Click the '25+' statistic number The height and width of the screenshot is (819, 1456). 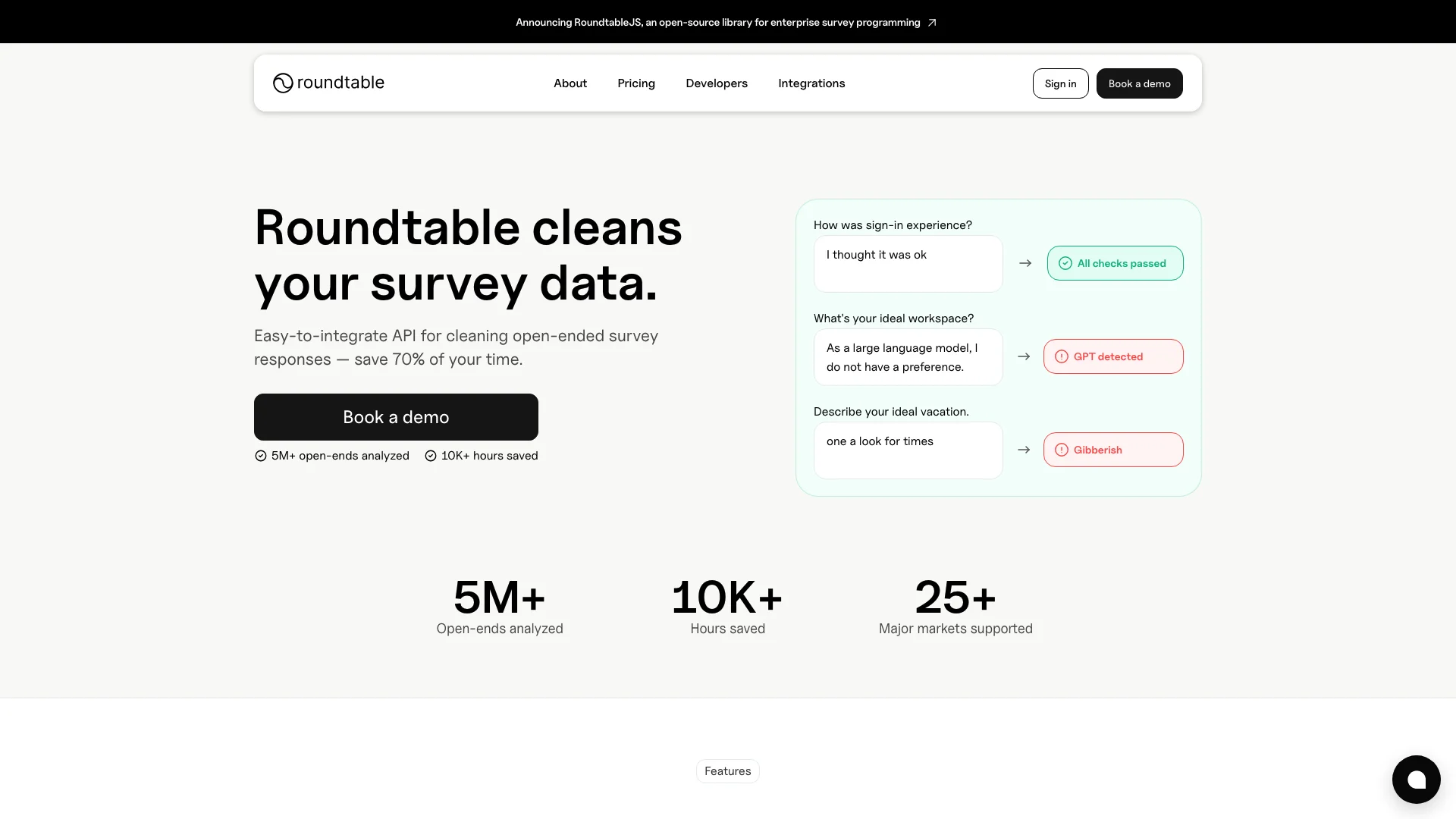[955, 597]
